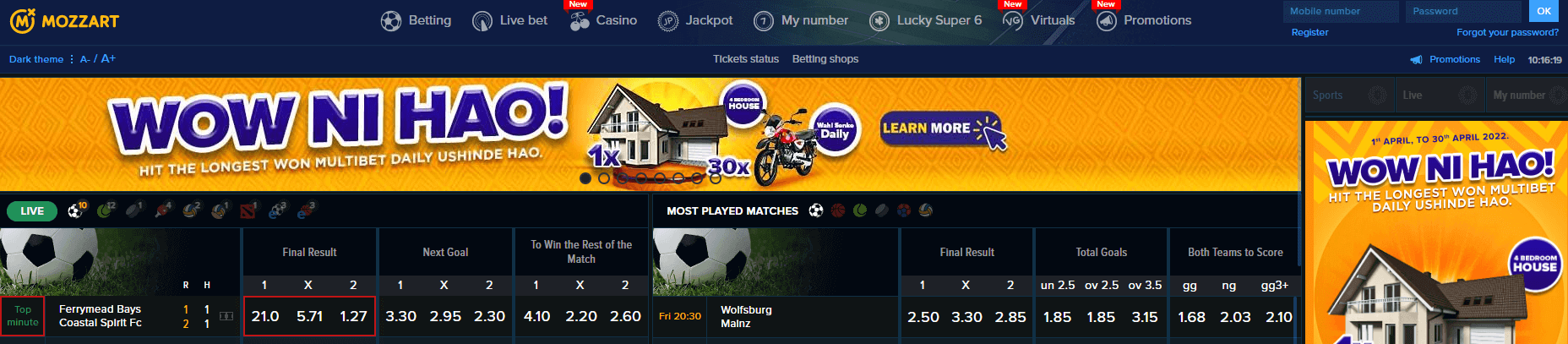Select the first banner carousel dot
The width and height of the screenshot is (1568, 344).
point(585,178)
